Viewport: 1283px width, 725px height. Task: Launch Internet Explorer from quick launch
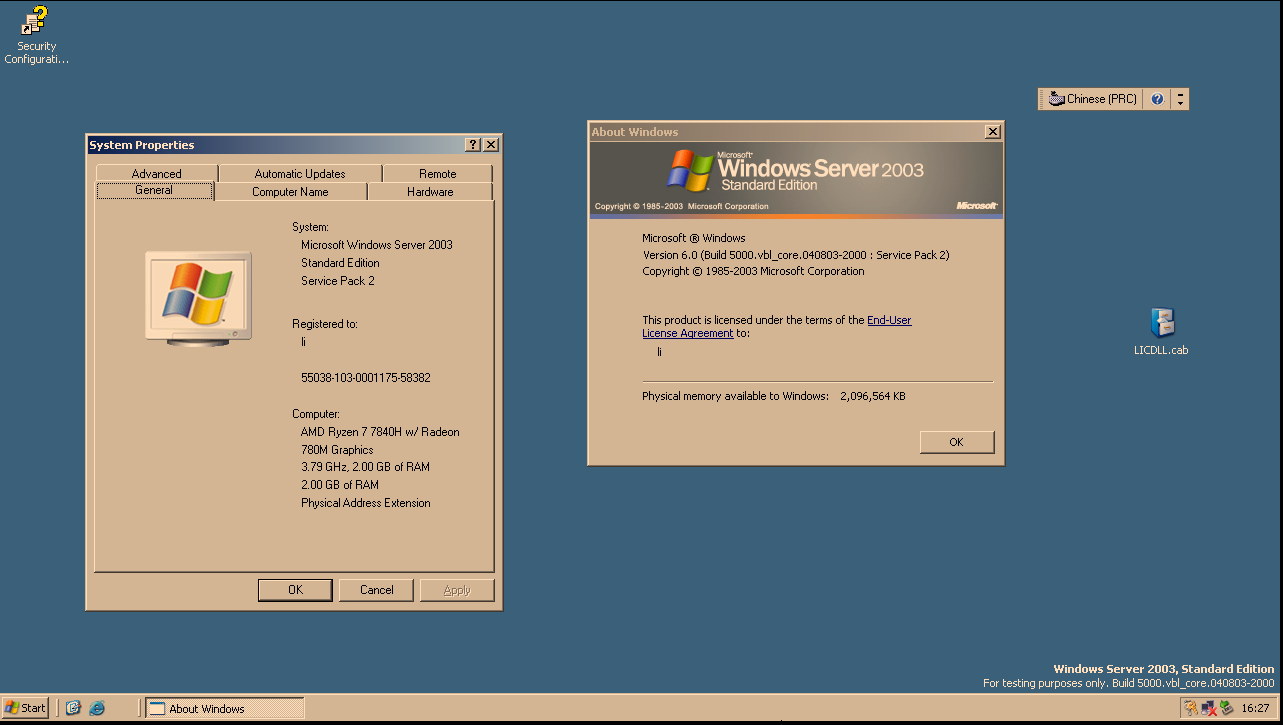pyautogui.click(x=97, y=708)
